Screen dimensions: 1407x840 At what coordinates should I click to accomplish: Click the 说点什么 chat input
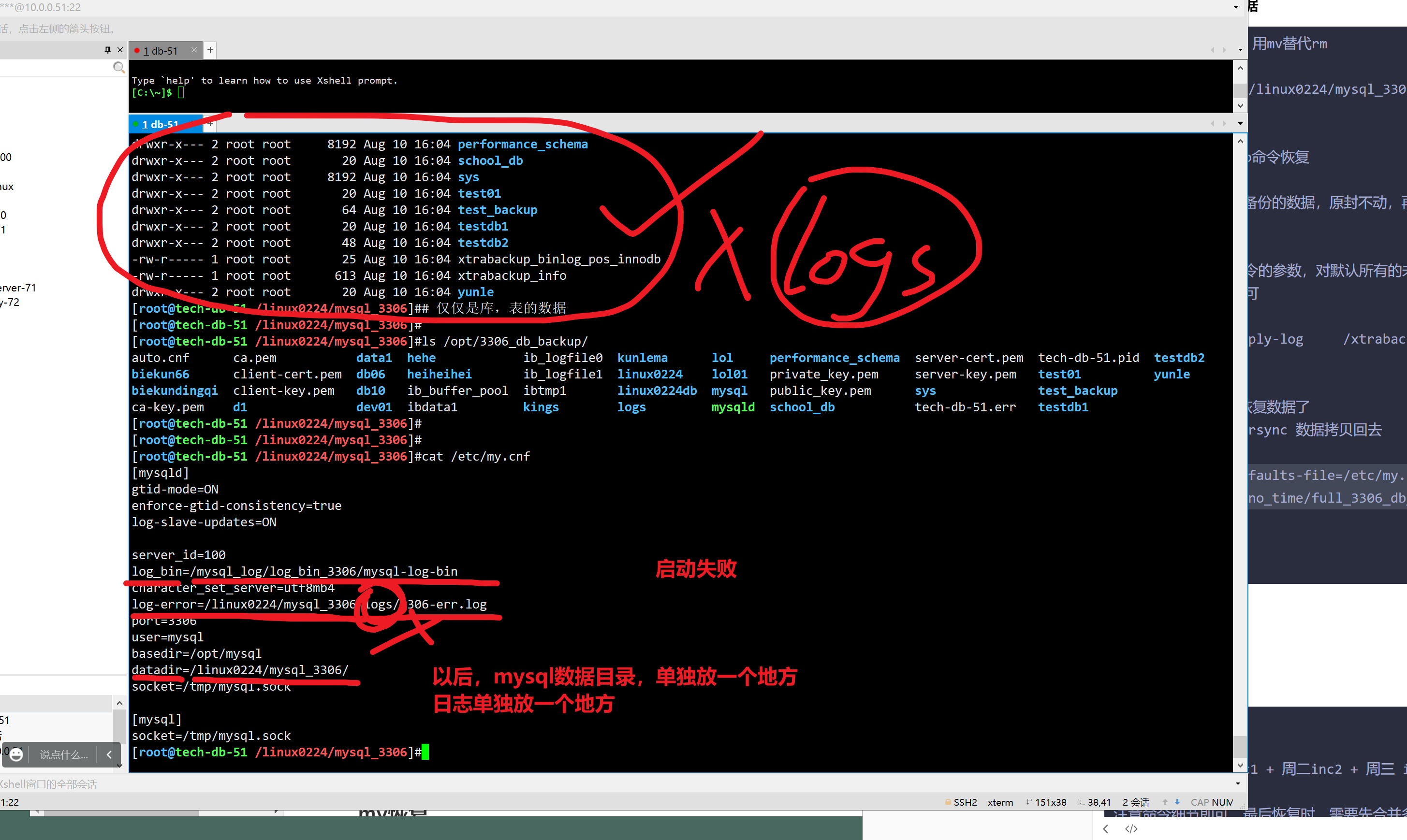63,754
